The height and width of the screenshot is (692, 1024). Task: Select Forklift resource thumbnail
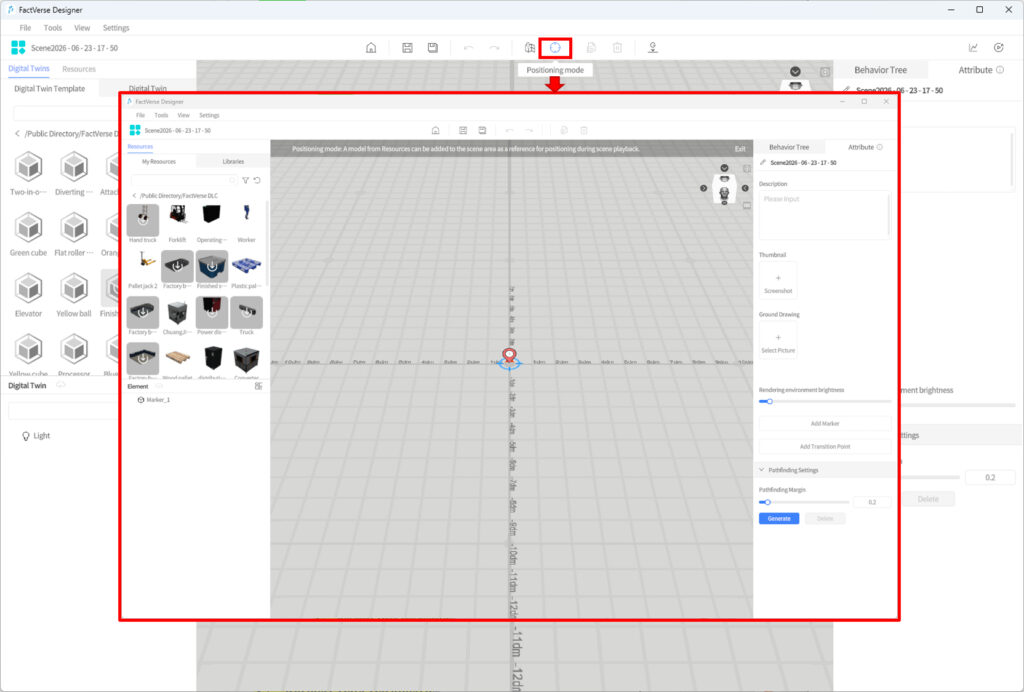177,219
